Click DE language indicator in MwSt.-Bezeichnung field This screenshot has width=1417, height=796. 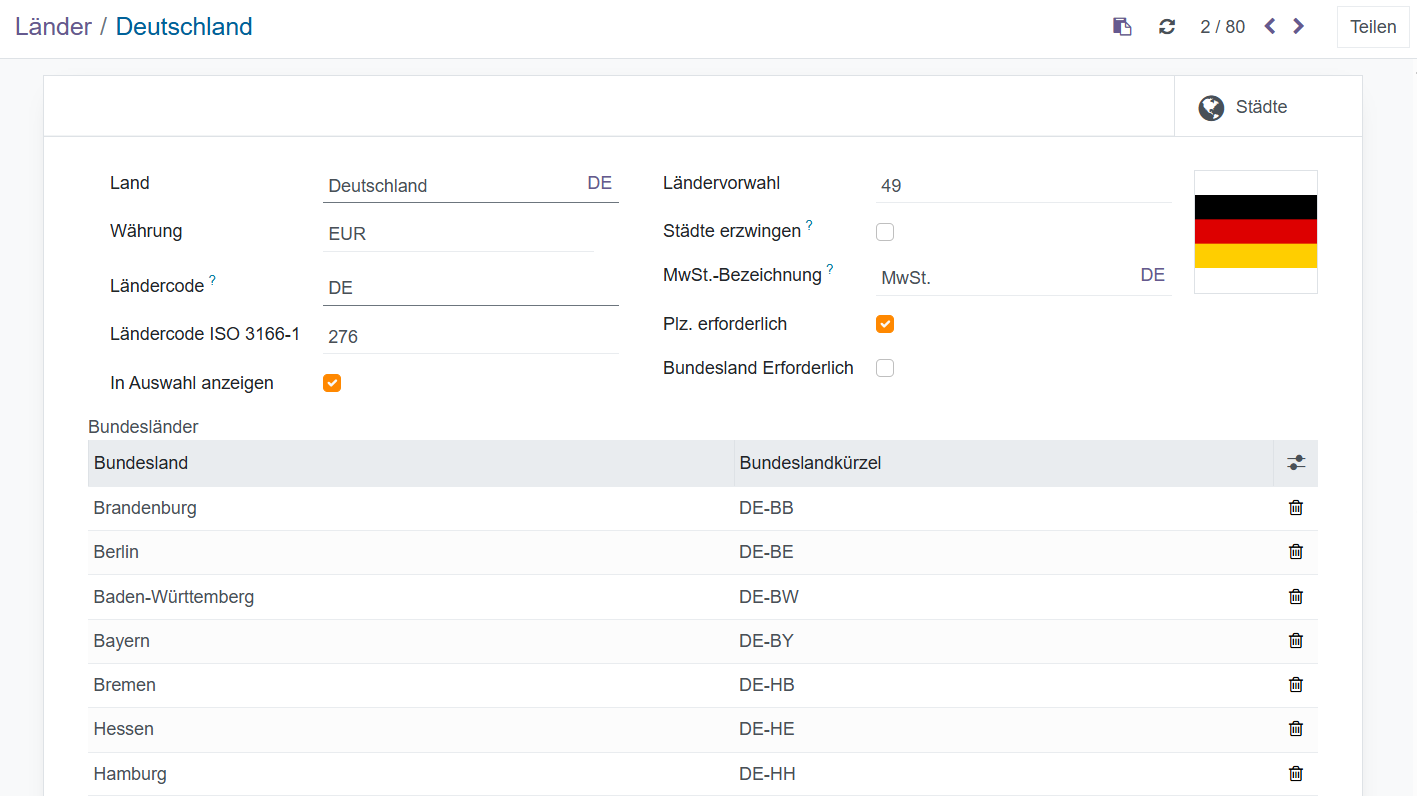[1152, 276]
